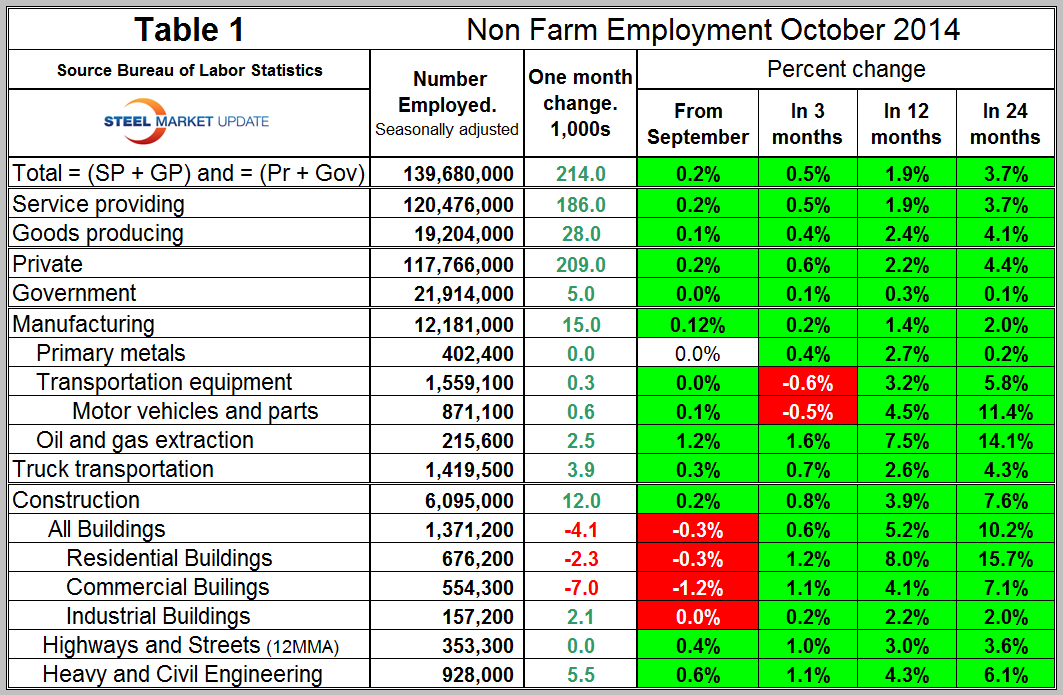Click the One month change column header
1063x695 pixels.
point(581,102)
